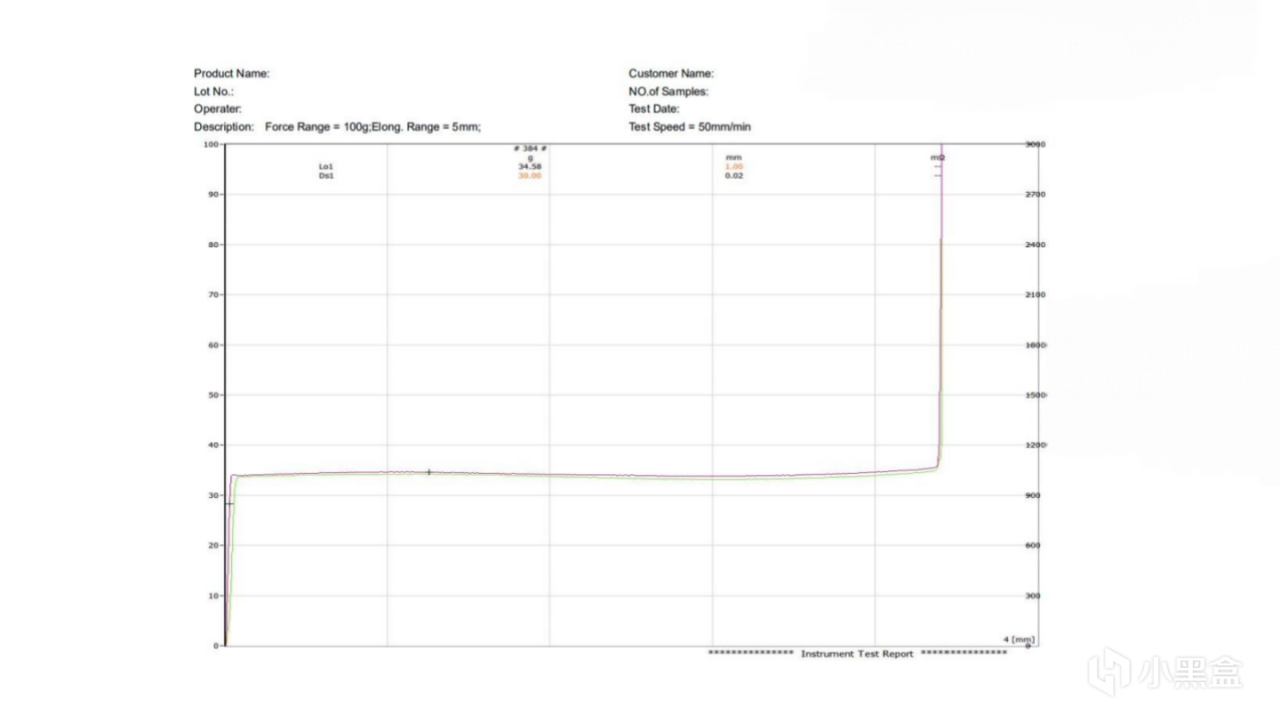Click the "Customer Name:" label
1280x715 pixels.
pyautogui.click(x=671, y=74)
